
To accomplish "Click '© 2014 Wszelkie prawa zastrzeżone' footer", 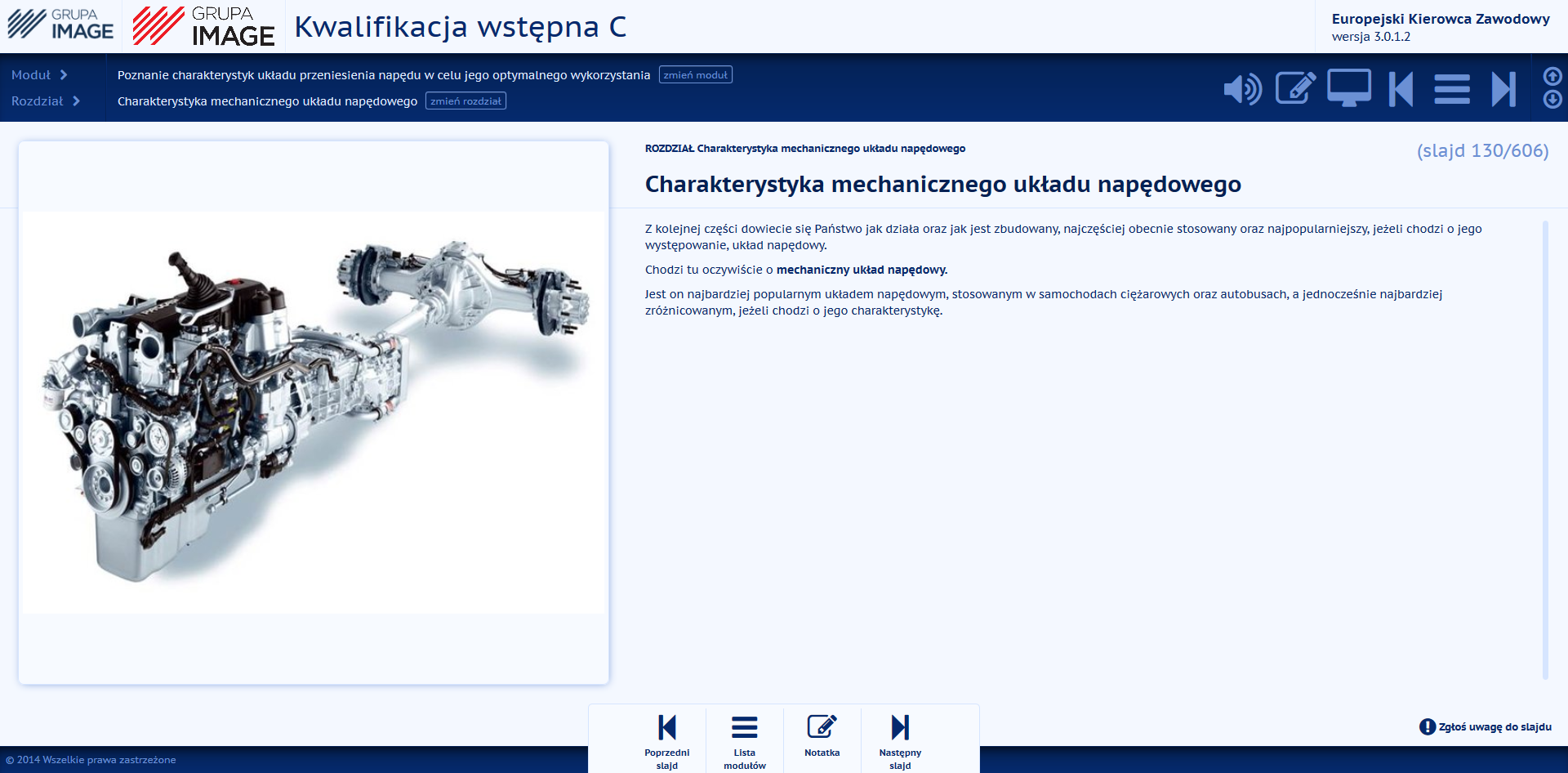I will (91, 760).
